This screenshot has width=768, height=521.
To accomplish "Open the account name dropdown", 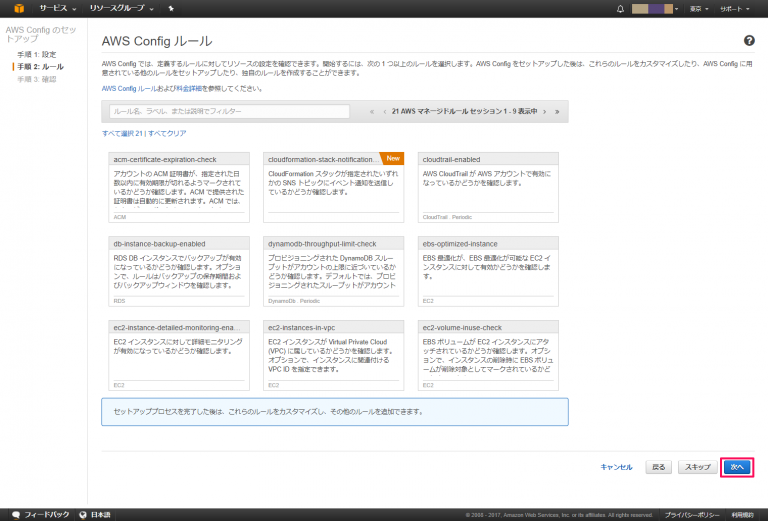I will [655, 9].
